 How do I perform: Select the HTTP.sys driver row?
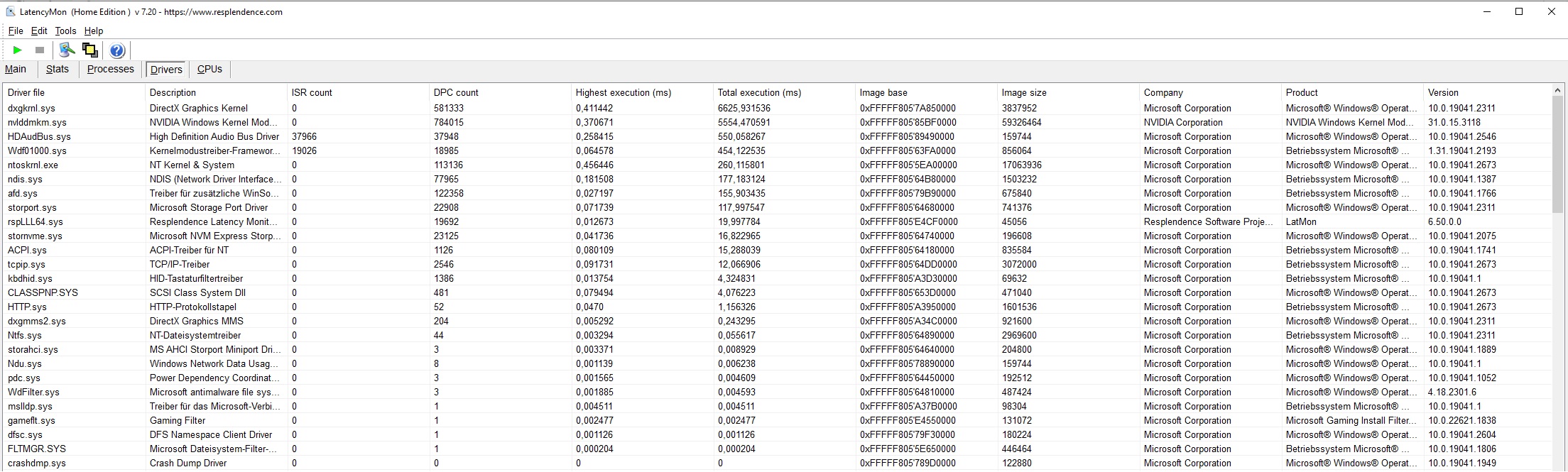point(778,307)
